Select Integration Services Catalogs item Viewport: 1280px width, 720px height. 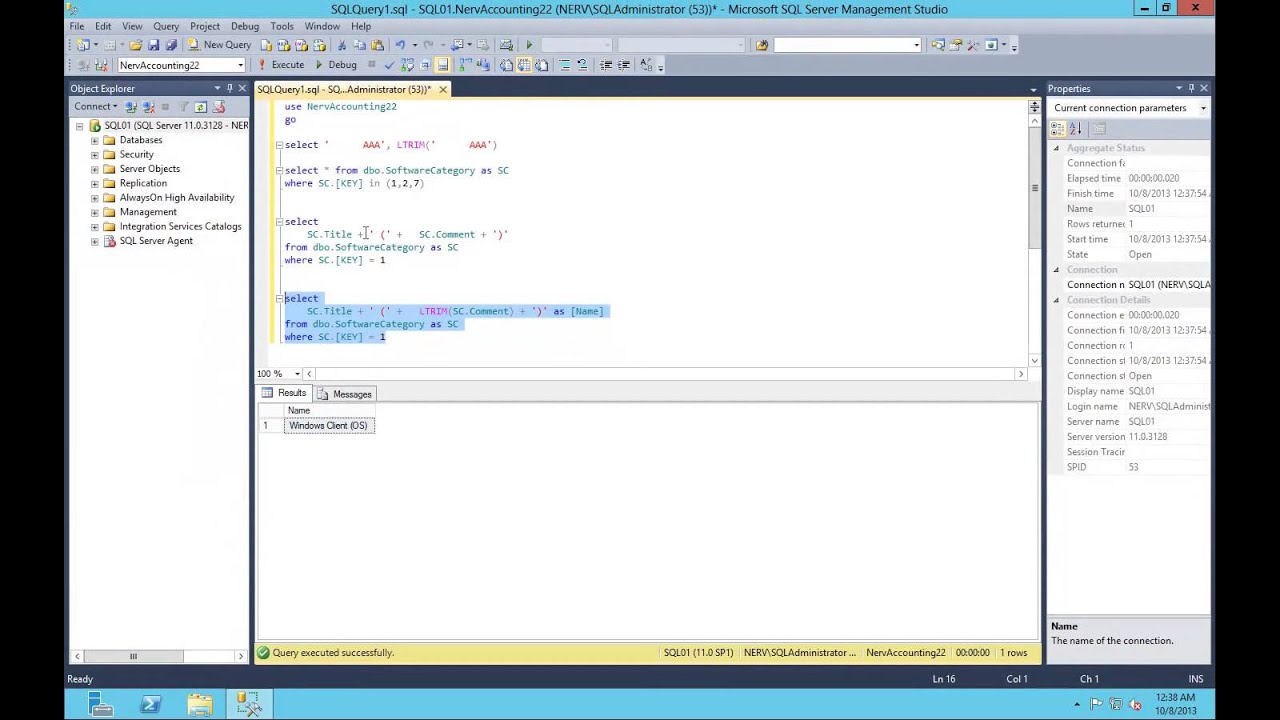180,226
